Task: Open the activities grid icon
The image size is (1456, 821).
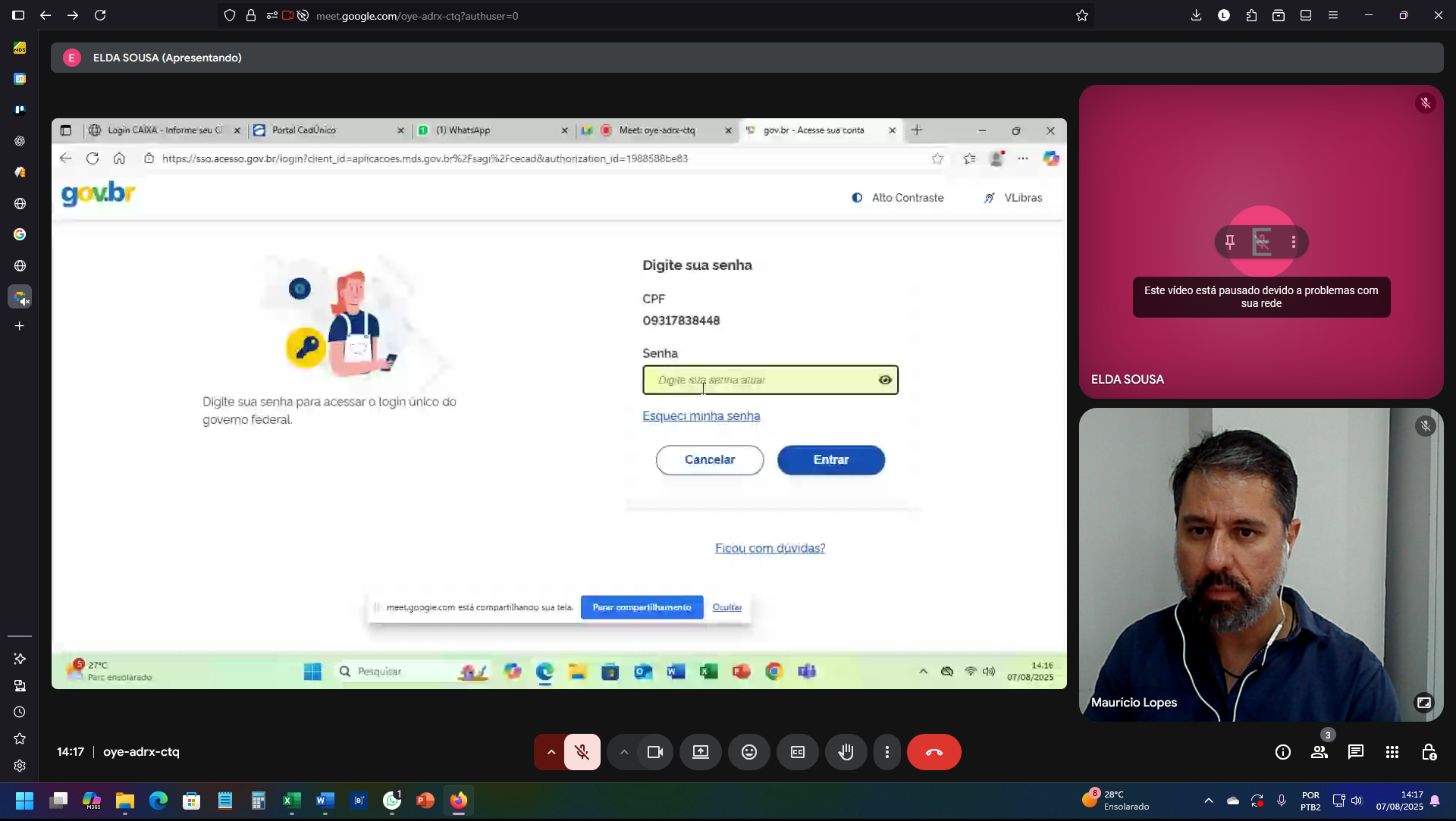Action: pyautogui.click(x=1392, y=752)
